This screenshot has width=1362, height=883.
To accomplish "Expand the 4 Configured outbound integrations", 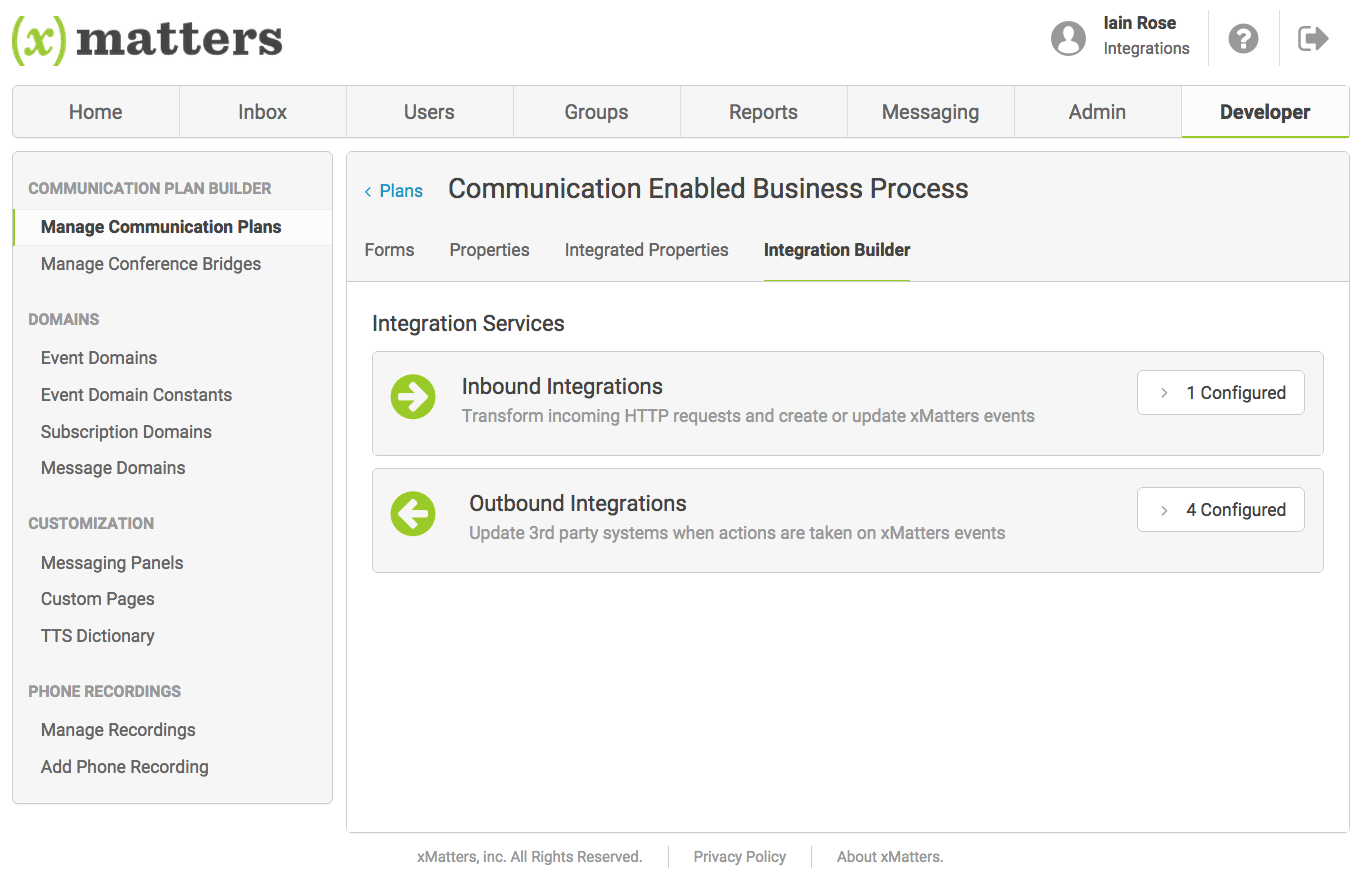I will pos(1221,510).
